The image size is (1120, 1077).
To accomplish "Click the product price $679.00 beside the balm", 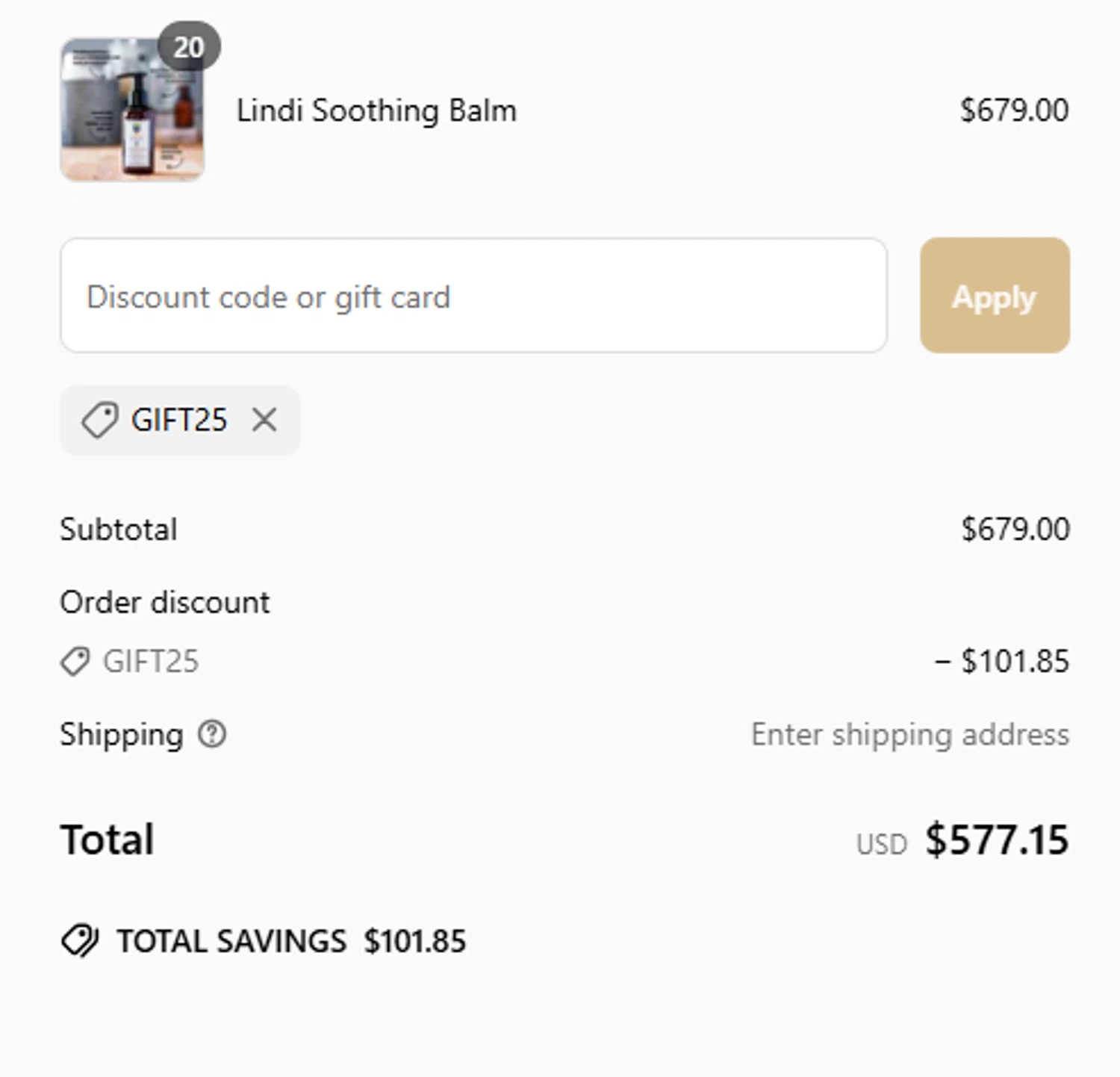I will point(1014,111).
